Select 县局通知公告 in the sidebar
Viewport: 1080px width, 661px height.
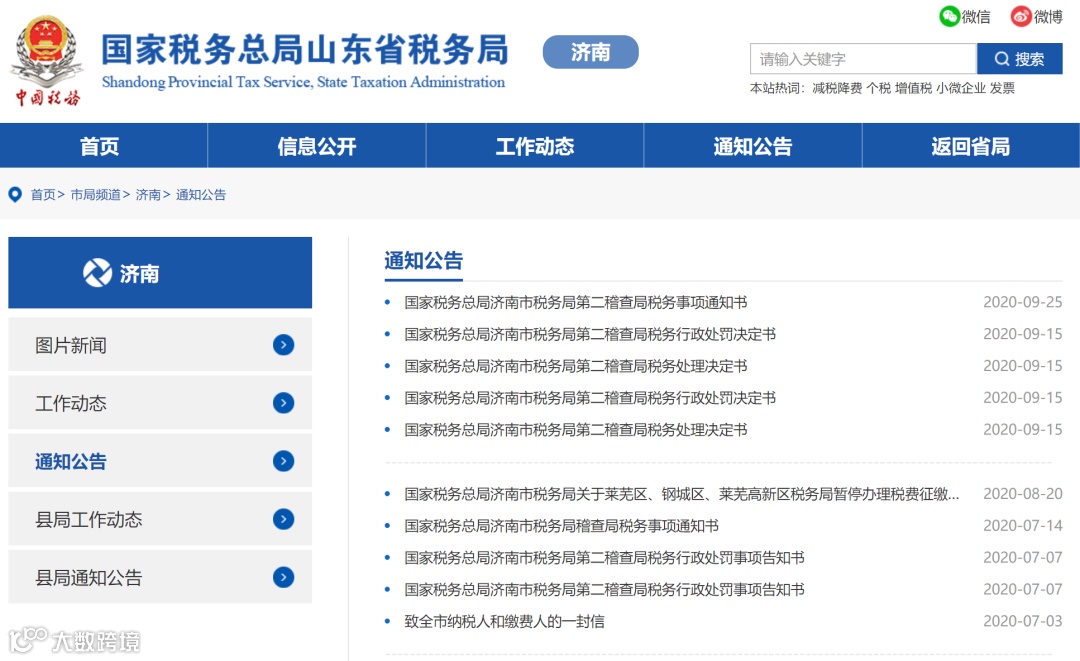pos(160,577)
